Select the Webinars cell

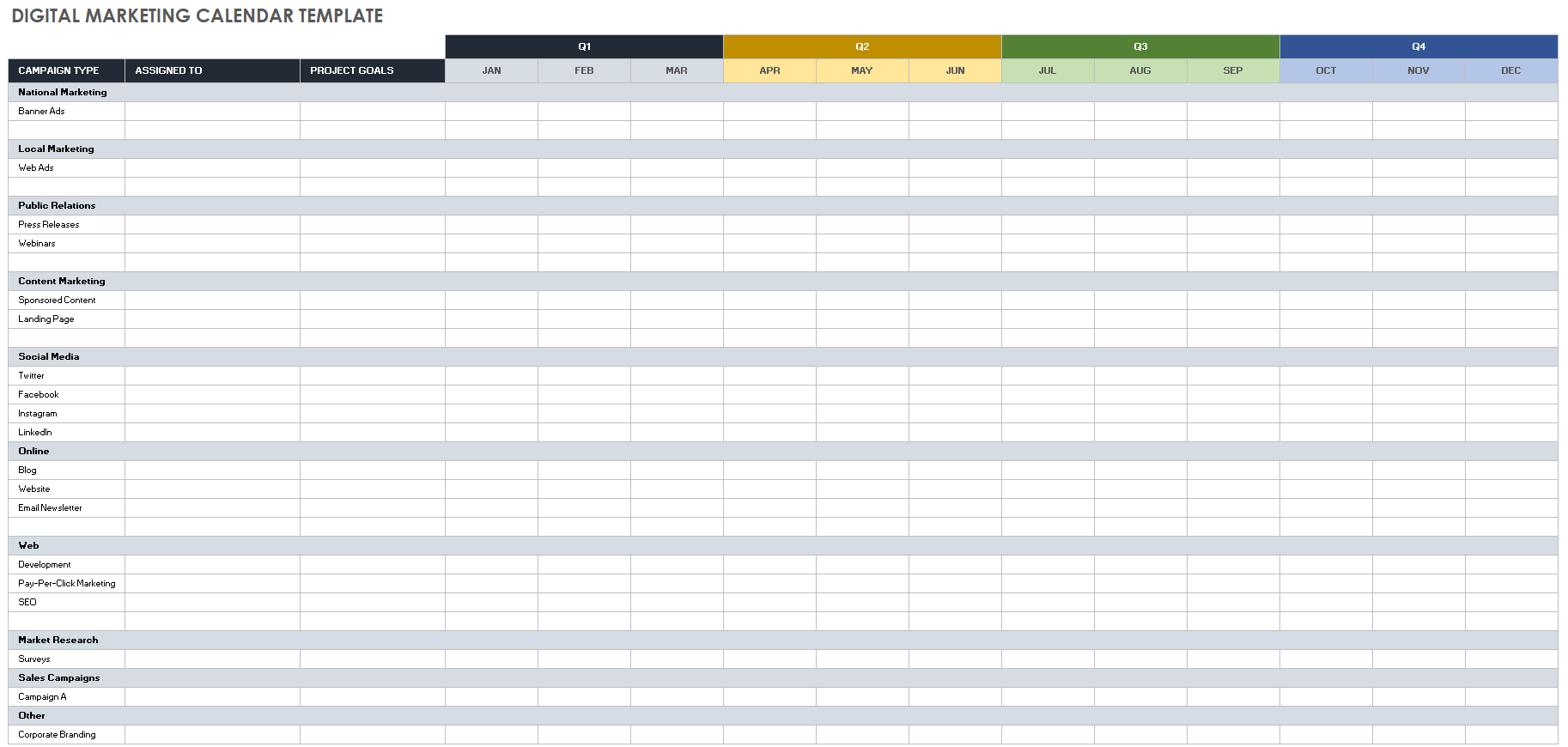66,243
